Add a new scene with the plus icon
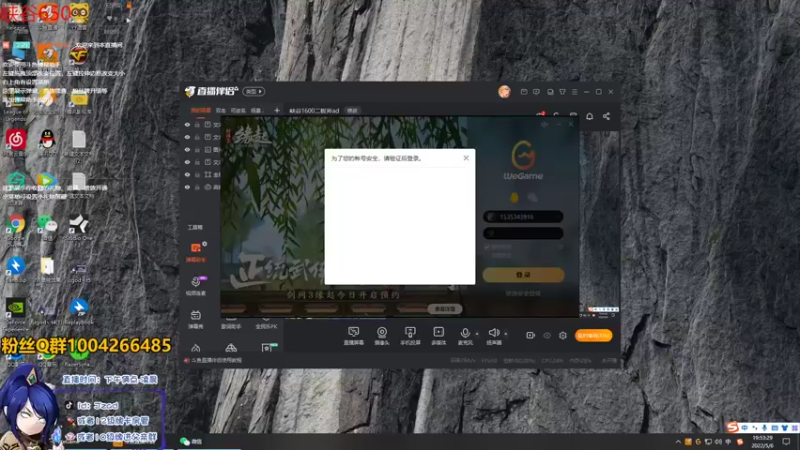Image resolution: width=800 pixels, height=450 pixels. [277, 110]
